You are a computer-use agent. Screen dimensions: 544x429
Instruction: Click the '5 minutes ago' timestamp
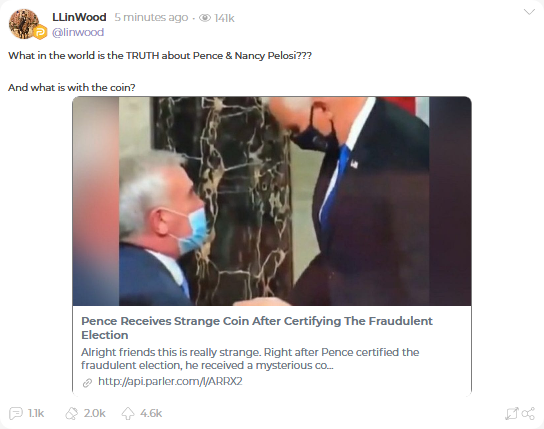pos(151,17)
